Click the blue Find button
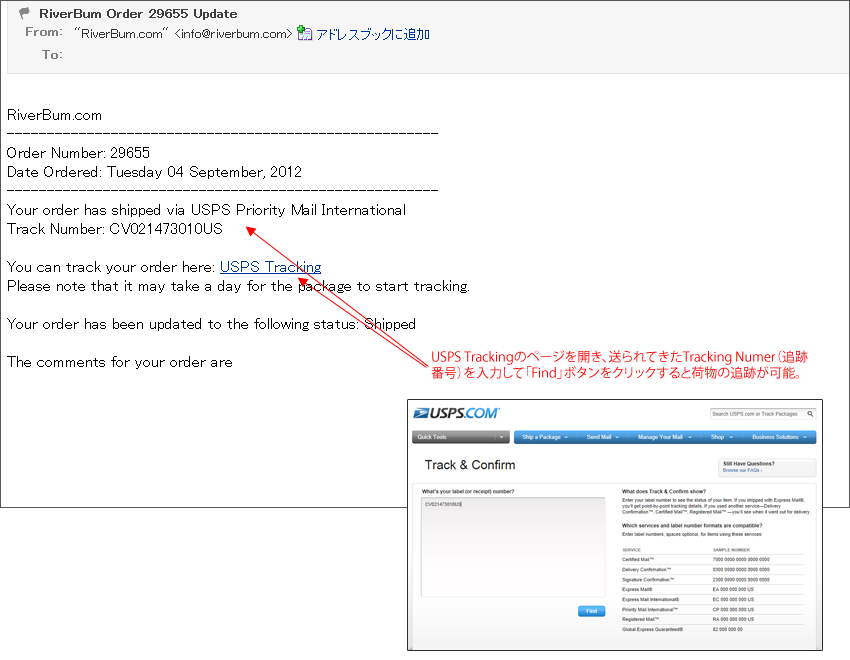Image resolution: width=850 pixels, height=660 pixels. [x=591, y=611]
